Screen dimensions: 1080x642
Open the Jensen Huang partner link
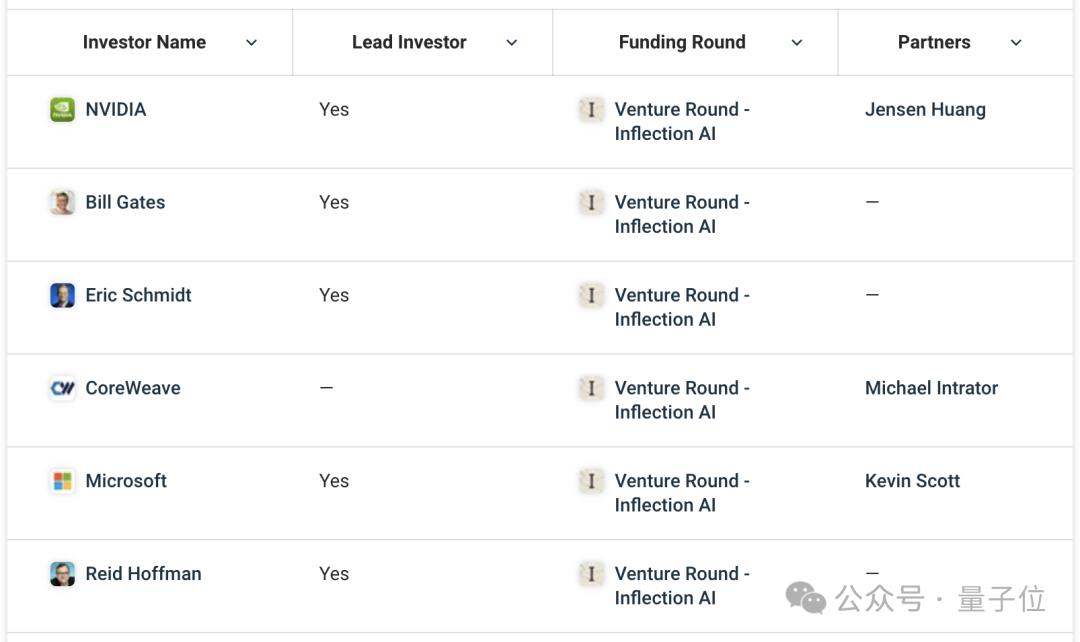(925, 110)
